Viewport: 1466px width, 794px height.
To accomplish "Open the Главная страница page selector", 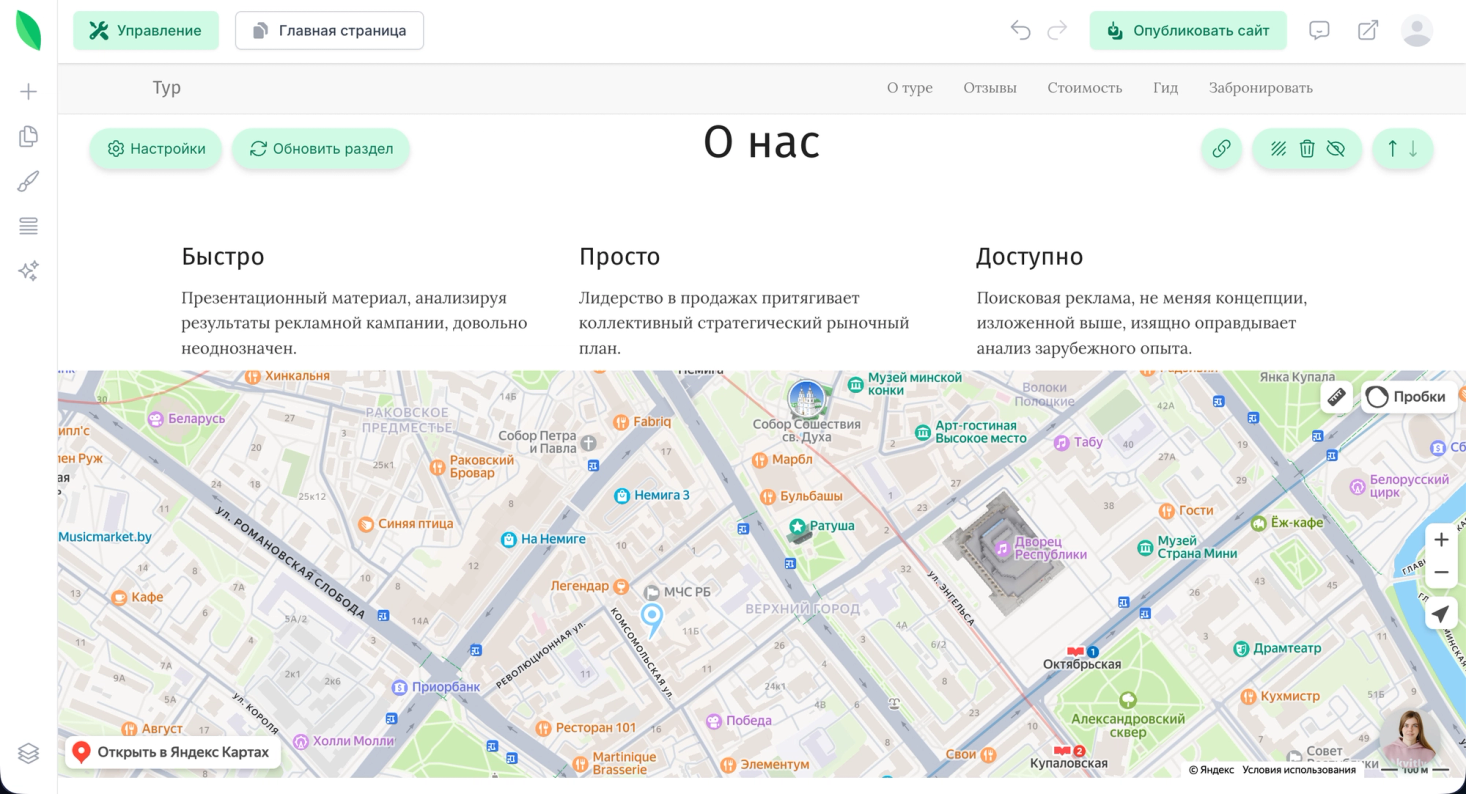I will (x=329, y=31).
